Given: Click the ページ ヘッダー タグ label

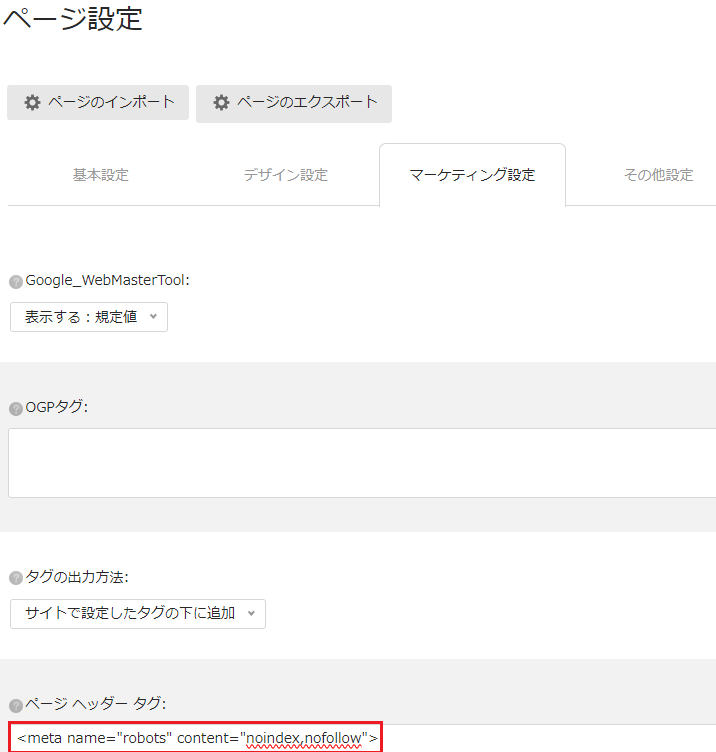Looking at the screenshot, I should point(95,704).
